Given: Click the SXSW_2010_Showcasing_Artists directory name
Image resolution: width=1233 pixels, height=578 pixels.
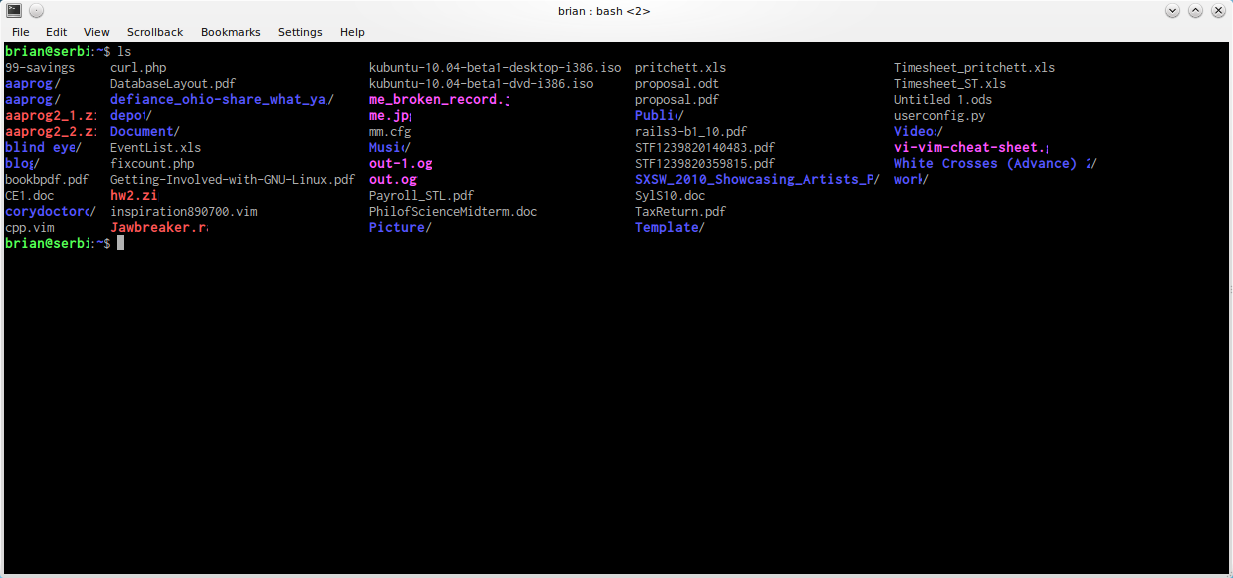Looking at the screenshot, I should point(755,180).
